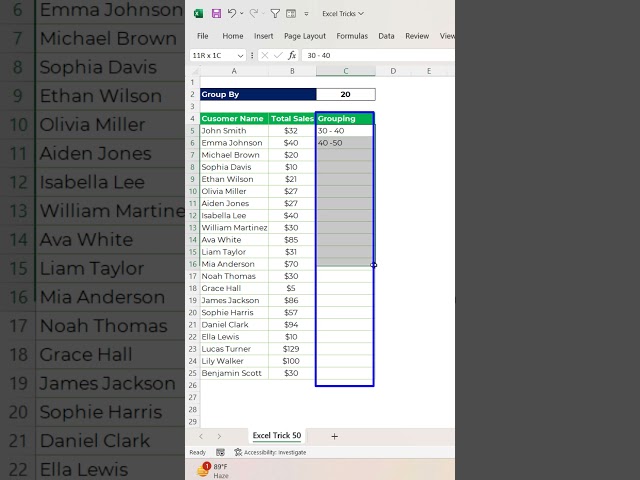Screen dimensions: 640x480
Task: Add a new sheet with plus button
Action: (334, 436)
